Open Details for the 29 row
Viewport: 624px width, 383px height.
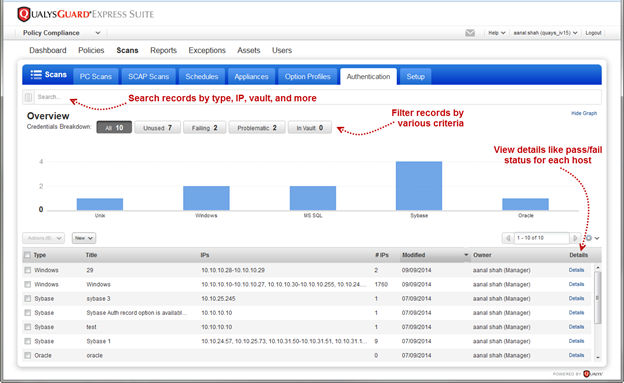[576, 270]
